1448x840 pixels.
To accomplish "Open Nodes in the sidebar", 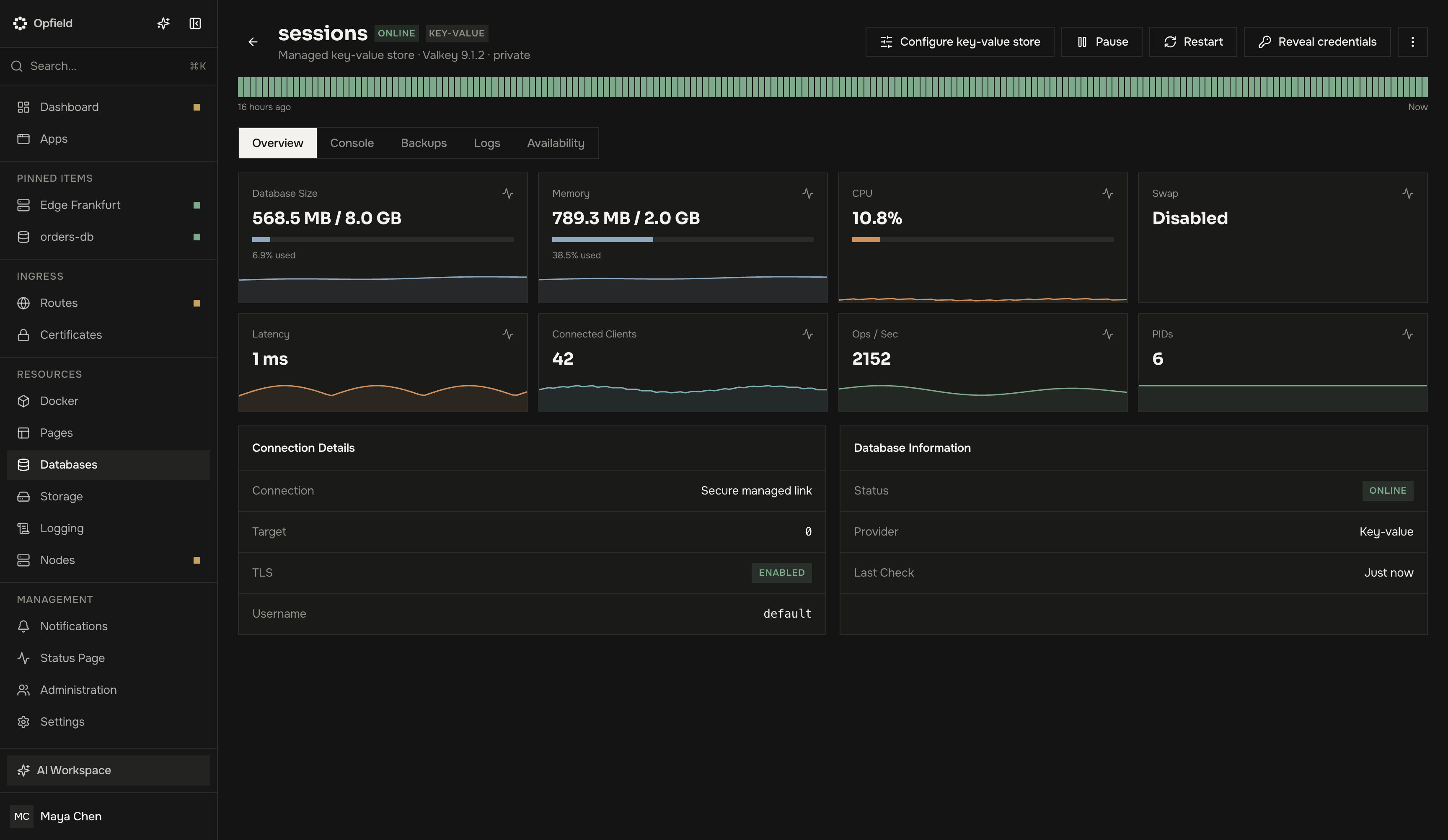I will click(109, 560).
